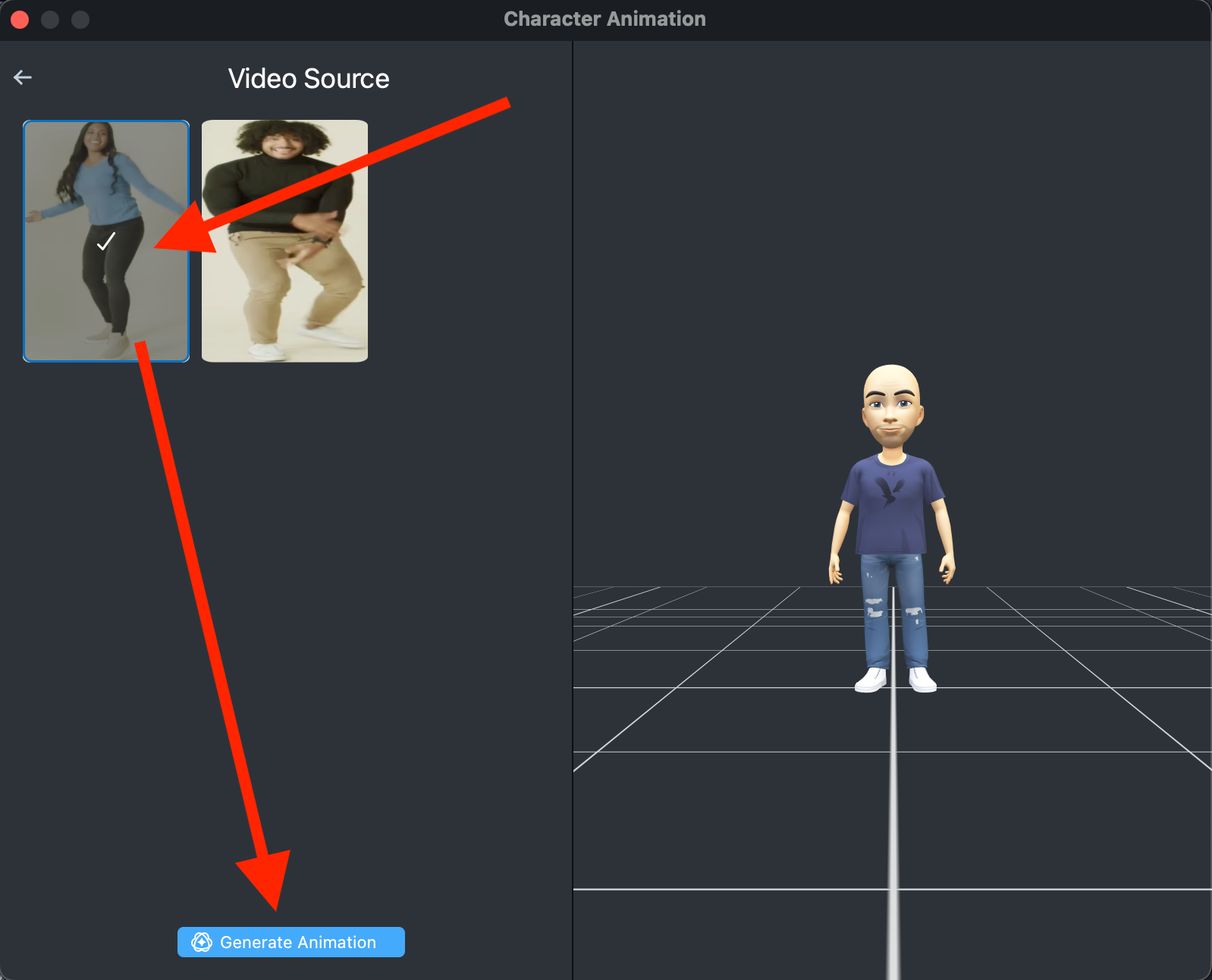
Task: Click the Character Animation window title
Action: point(604,19)
